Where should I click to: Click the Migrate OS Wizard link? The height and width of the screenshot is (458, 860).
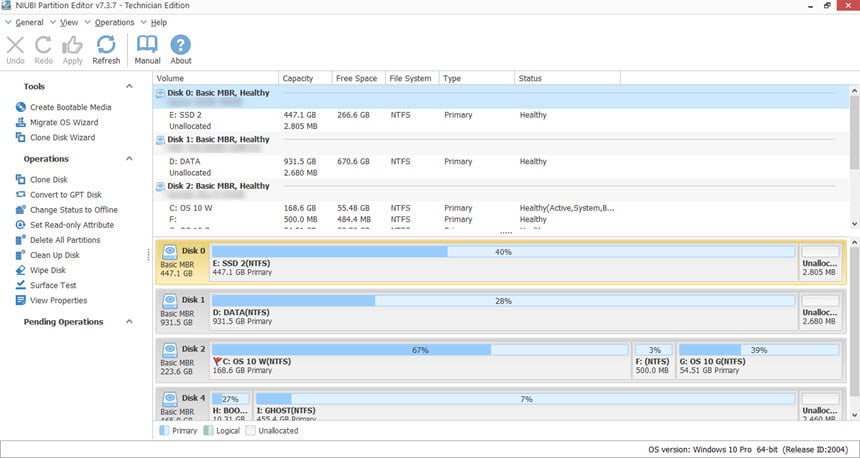coord(64,122)
